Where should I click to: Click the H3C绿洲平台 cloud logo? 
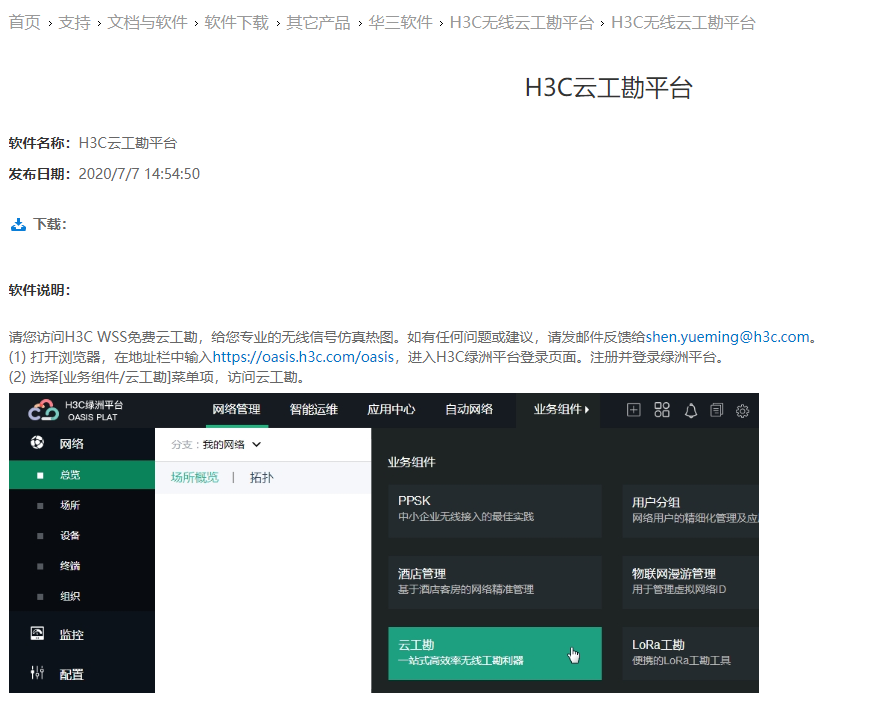click(43, 410)
